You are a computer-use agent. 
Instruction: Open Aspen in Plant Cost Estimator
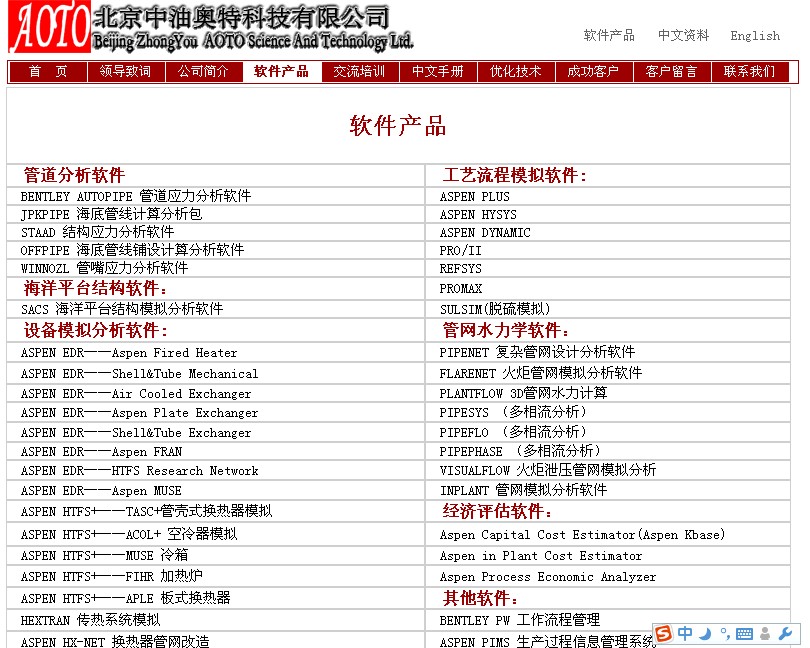[541, 556]
